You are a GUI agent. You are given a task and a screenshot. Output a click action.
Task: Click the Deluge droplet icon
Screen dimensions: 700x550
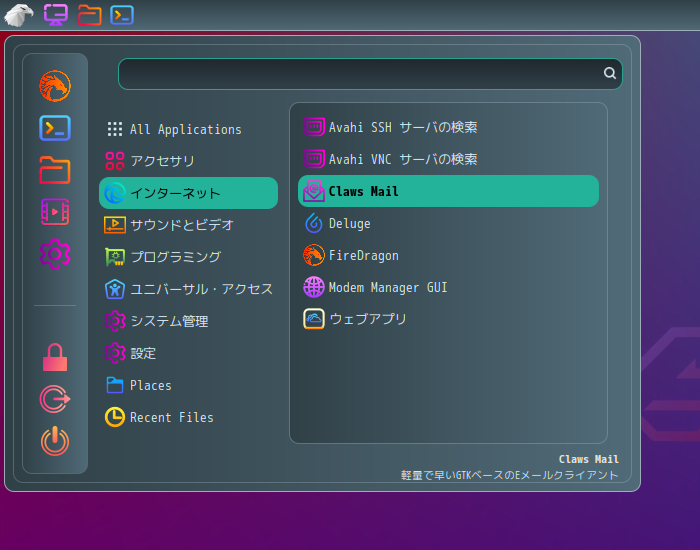[314, 223]
